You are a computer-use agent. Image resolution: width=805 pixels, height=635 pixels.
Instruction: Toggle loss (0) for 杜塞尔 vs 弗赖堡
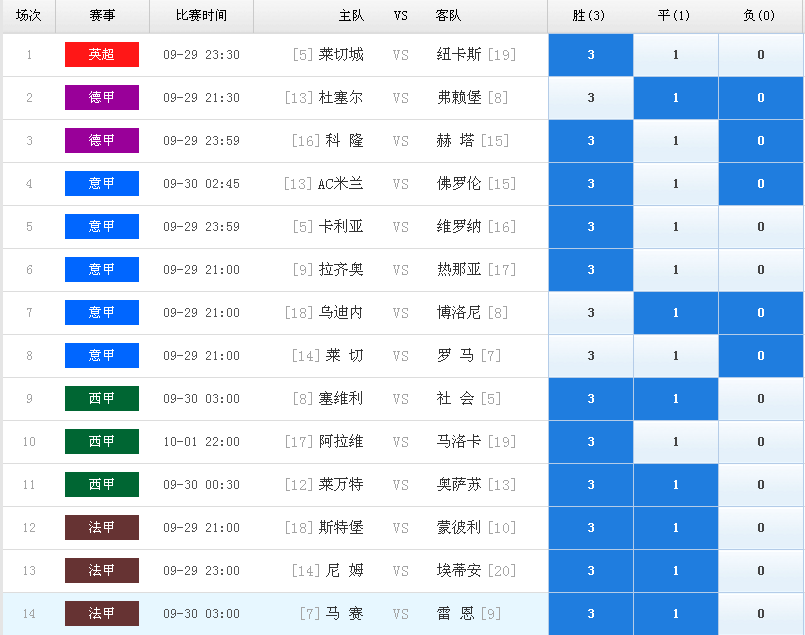pos(761,98)
